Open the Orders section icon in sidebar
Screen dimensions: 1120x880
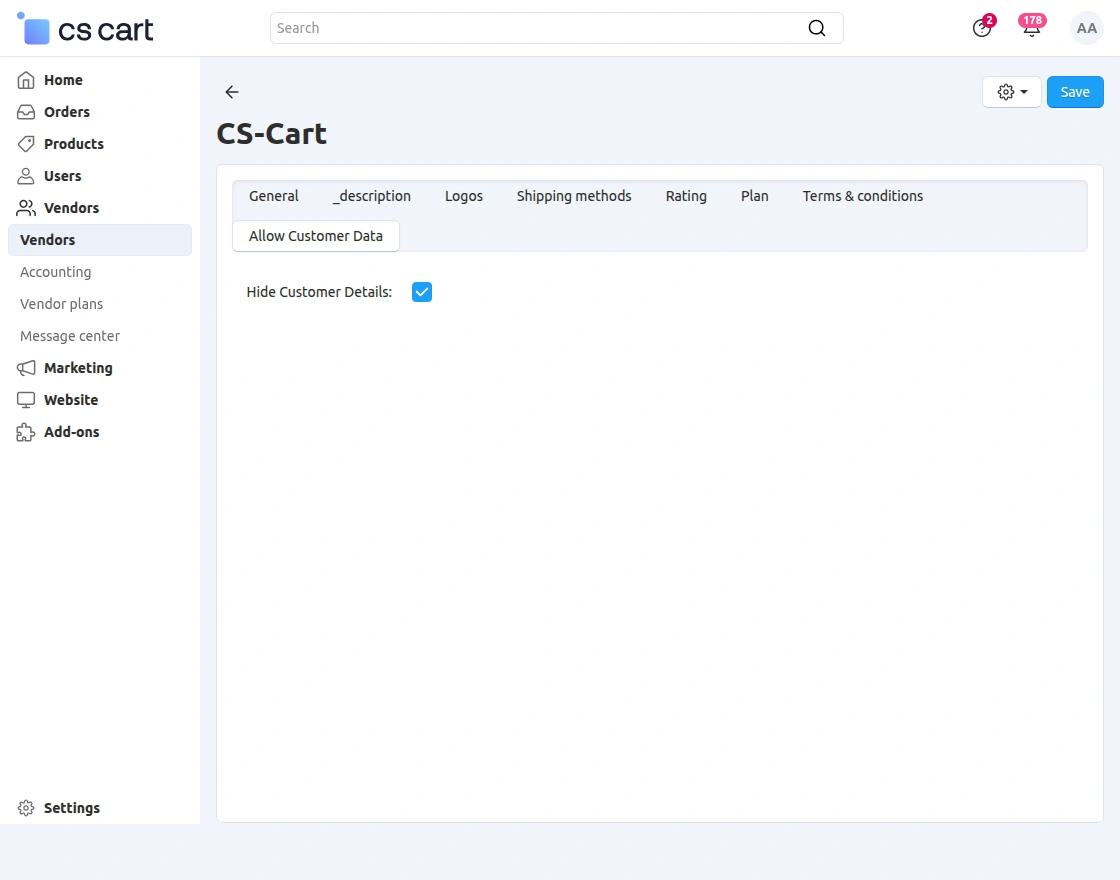coord(25,112)
